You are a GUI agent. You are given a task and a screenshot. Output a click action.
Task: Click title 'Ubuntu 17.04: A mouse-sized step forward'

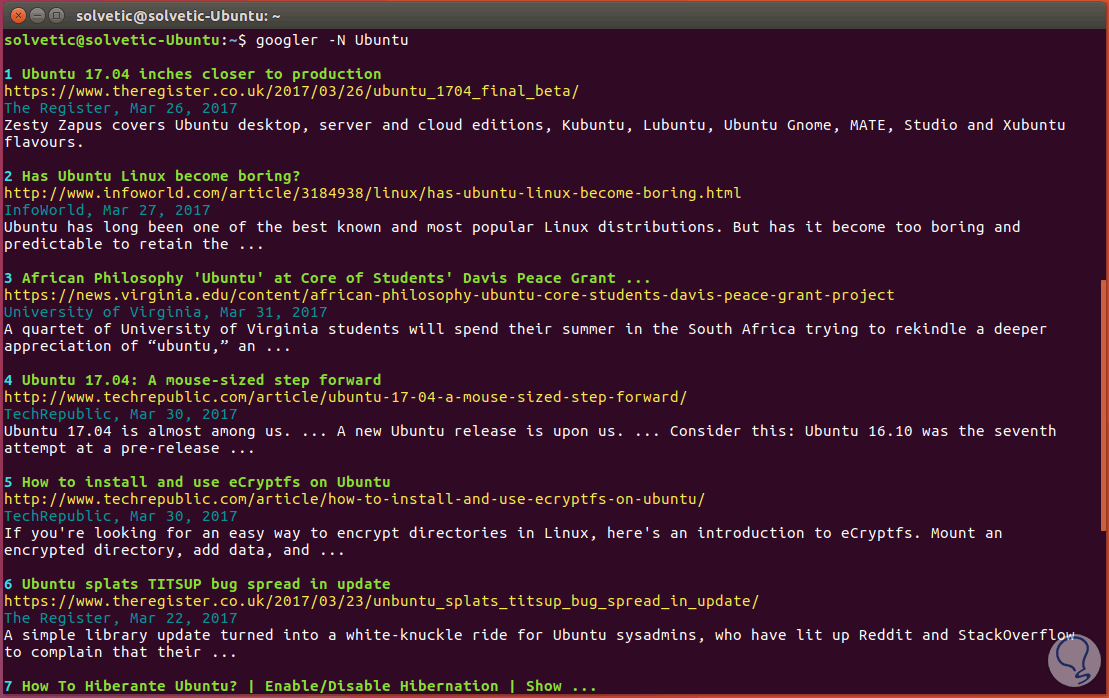tap(201, 380)
